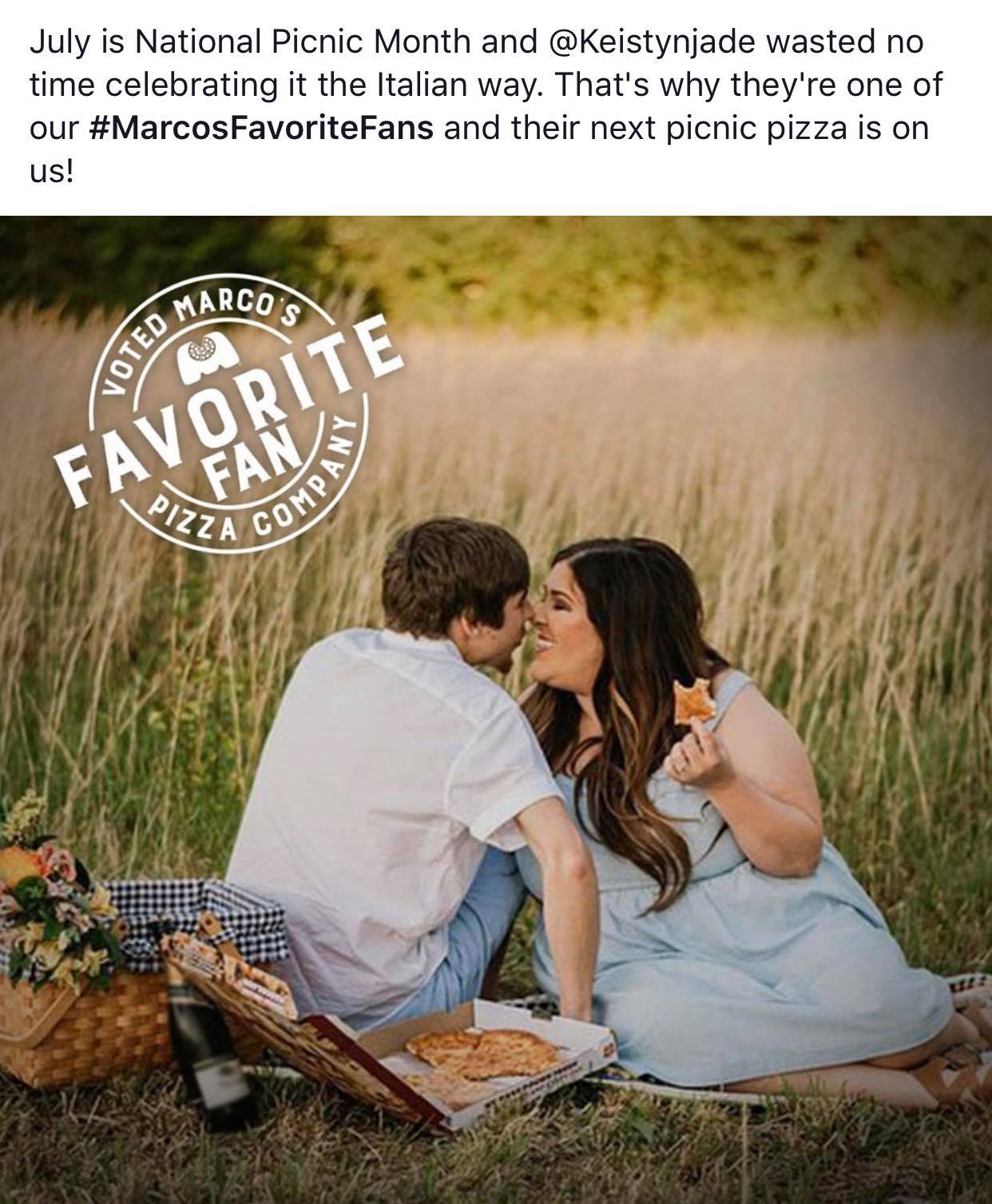Select the word VOTED on the badge

coord(128,352)
